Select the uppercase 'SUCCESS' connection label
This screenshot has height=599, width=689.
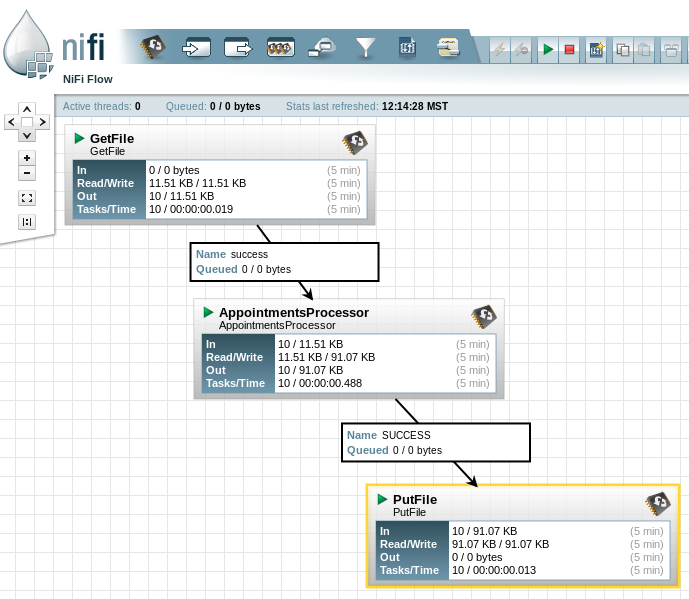click(406, 436)
